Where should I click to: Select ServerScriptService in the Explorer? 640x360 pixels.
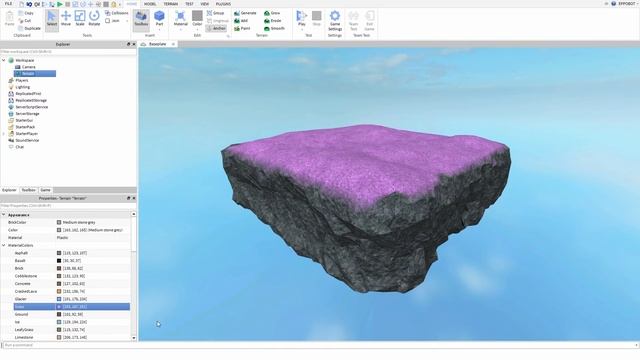28,107
